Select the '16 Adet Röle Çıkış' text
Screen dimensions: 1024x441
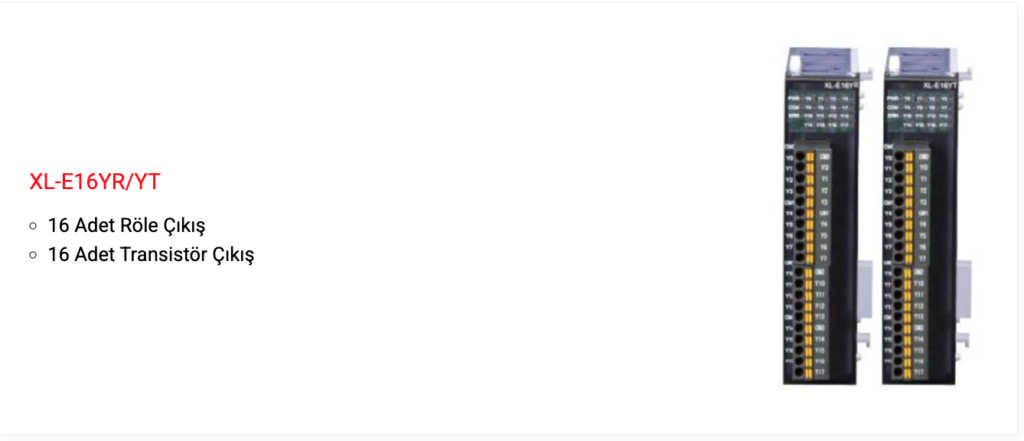click(x=127, y=226)
